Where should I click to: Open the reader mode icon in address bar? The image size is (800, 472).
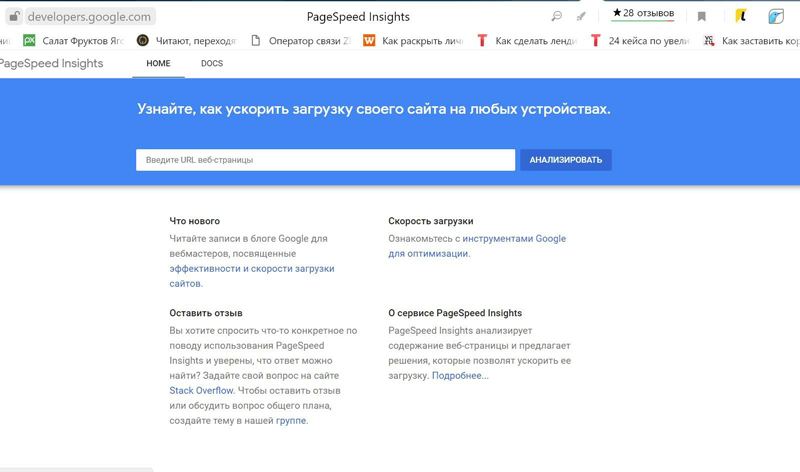click(x=557, y=16)
